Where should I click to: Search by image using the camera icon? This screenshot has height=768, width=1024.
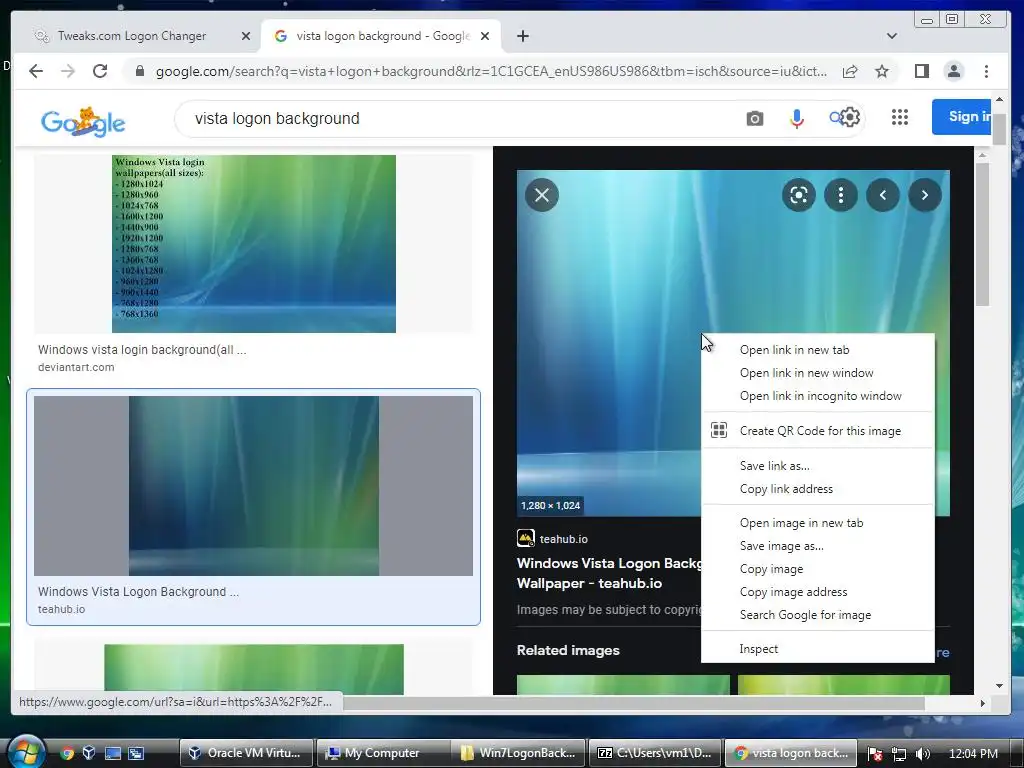(755, 119)
